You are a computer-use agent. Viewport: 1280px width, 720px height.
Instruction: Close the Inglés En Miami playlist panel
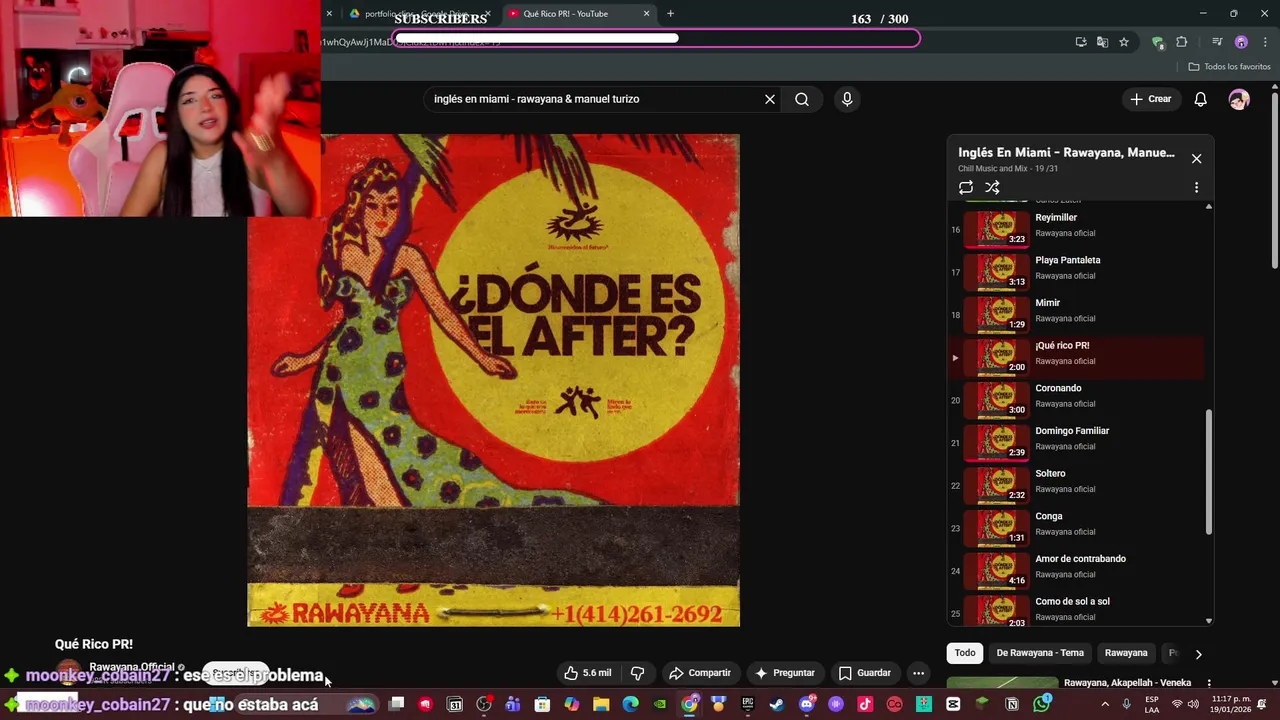1196,158
